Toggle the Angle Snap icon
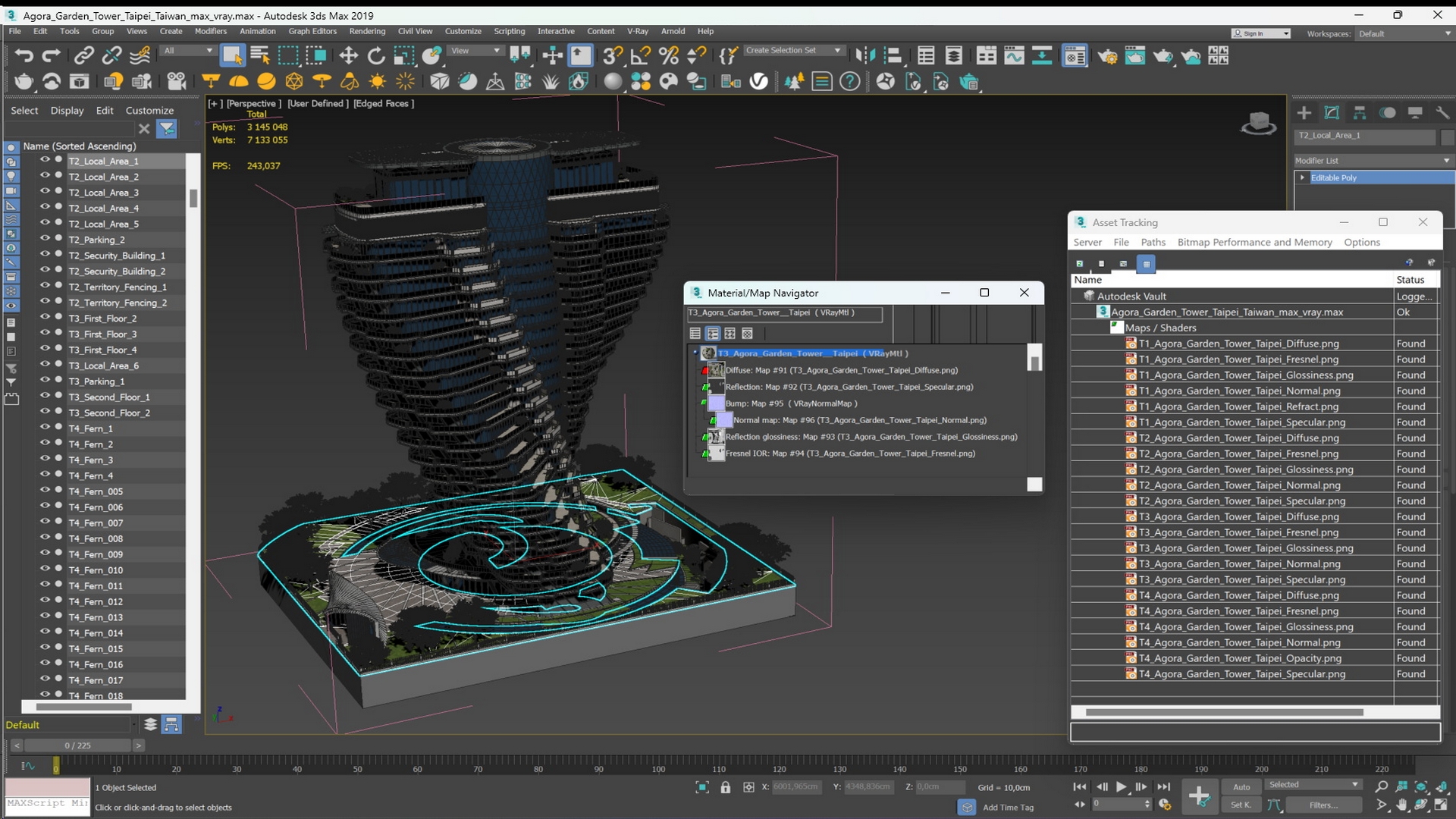 (641, 55)
